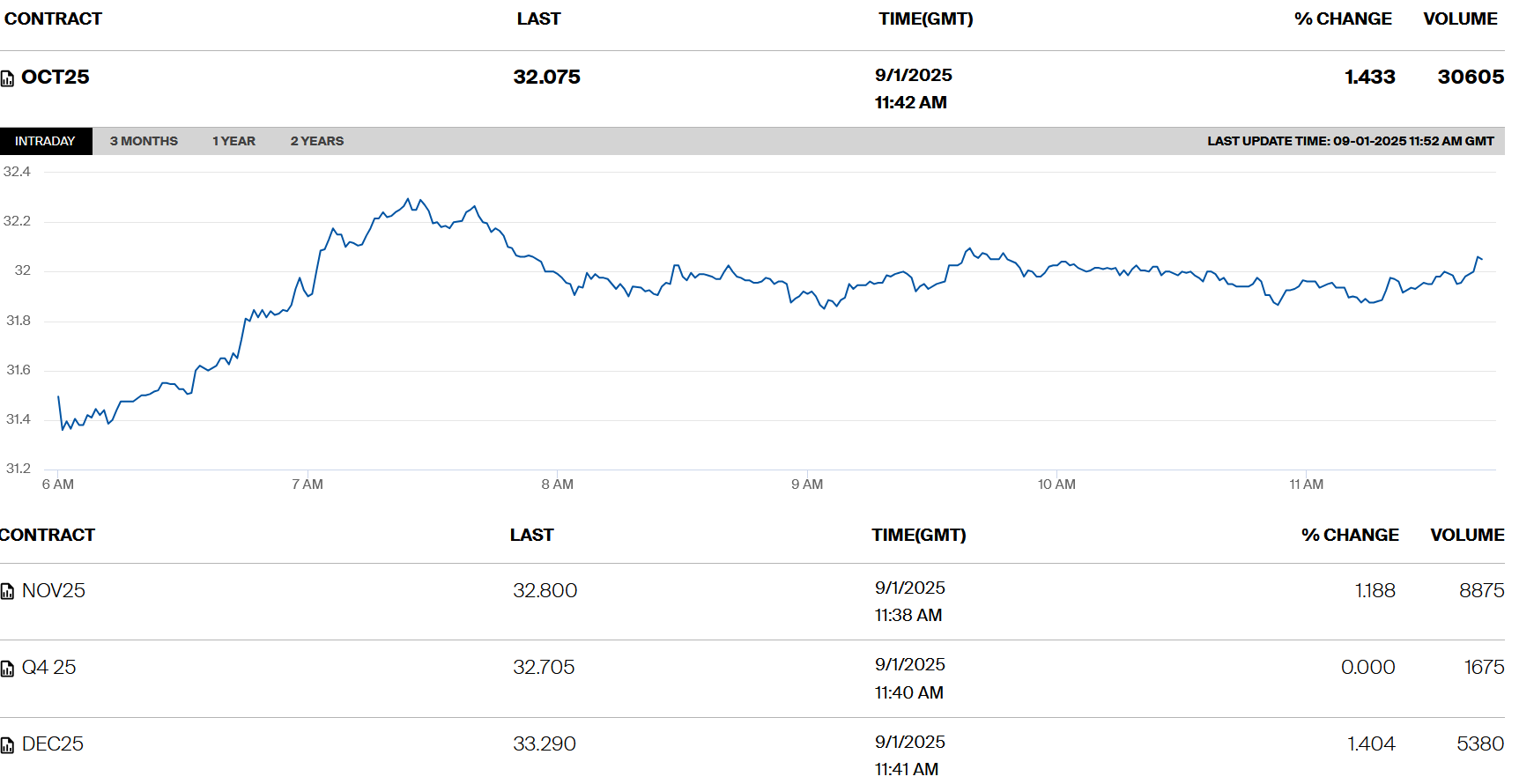Viewport: 1534px width, 784px height.
Task: Click the chart icon beside DEC25
Action: point(7,745)
